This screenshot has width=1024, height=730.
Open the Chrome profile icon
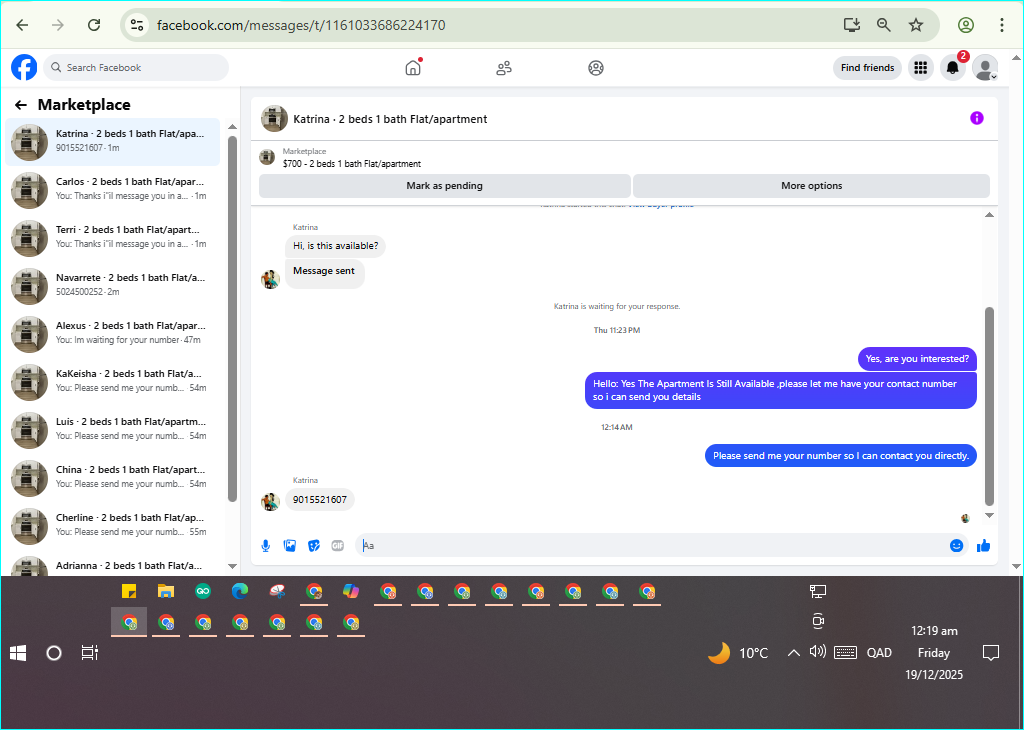tap(966, 25)
